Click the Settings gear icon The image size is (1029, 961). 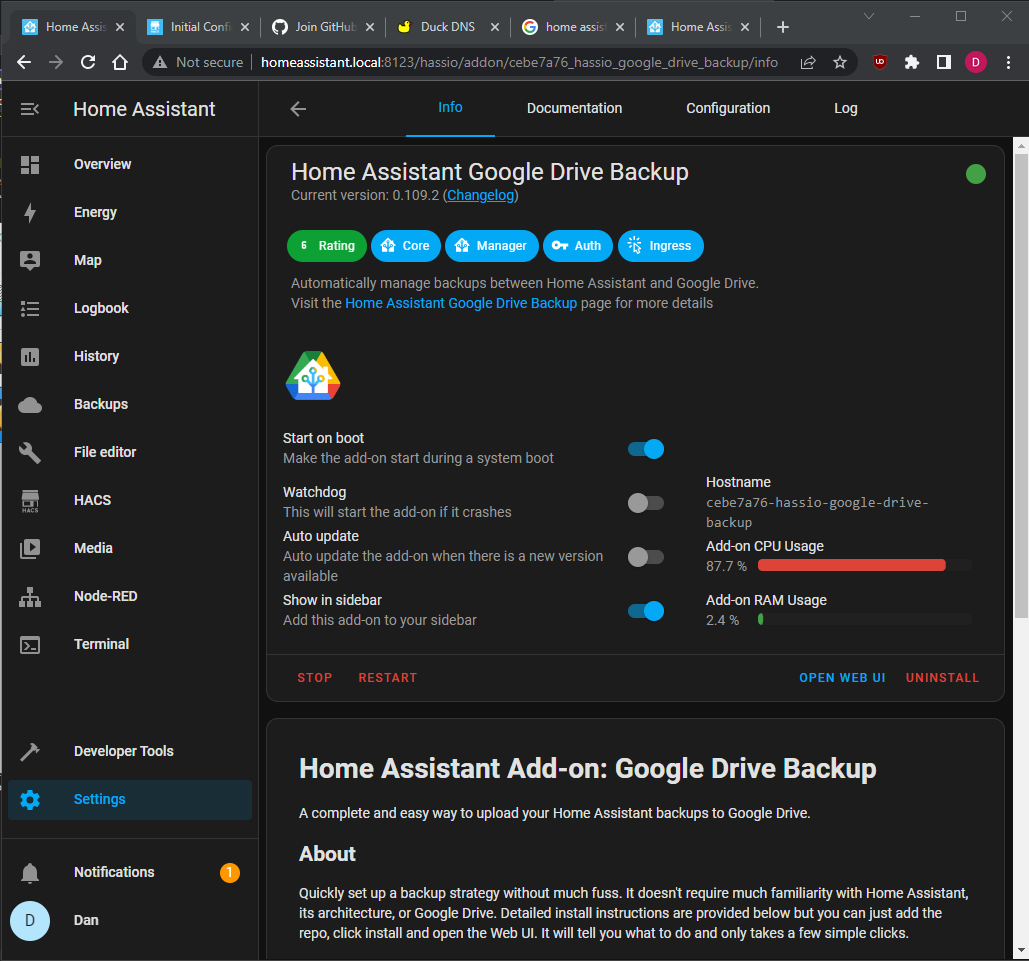coord(30,800)
